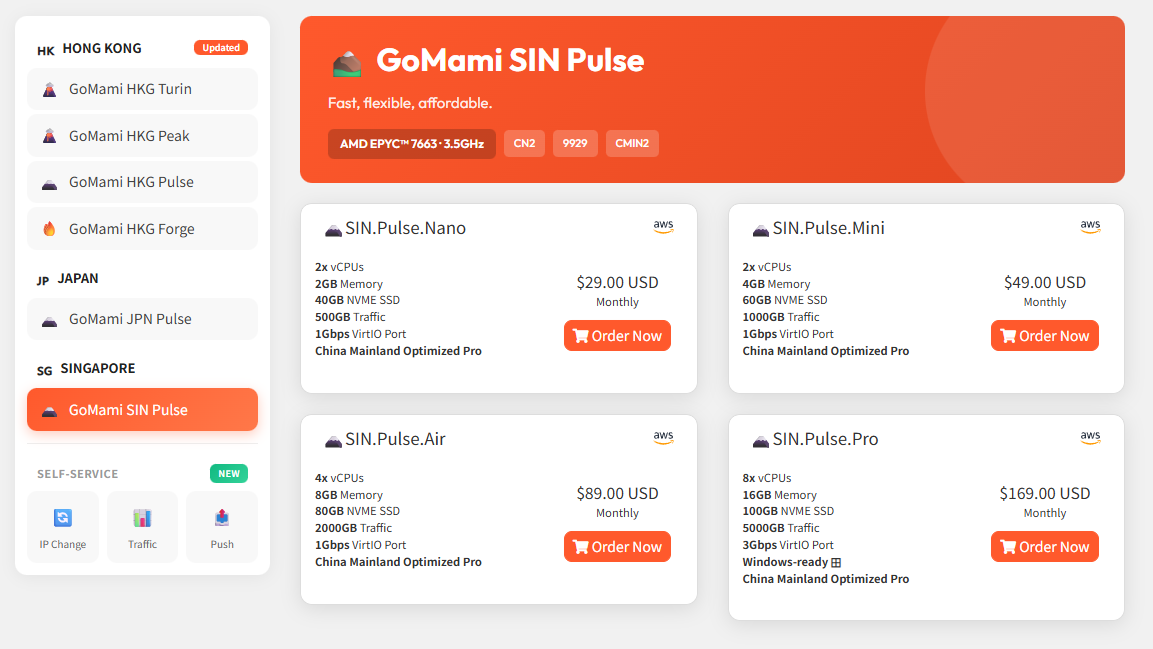The height and width of the screenshot is (649, 1153).
Task: Select the active GoMami SIN Pulse item
Action: (142, 410)
